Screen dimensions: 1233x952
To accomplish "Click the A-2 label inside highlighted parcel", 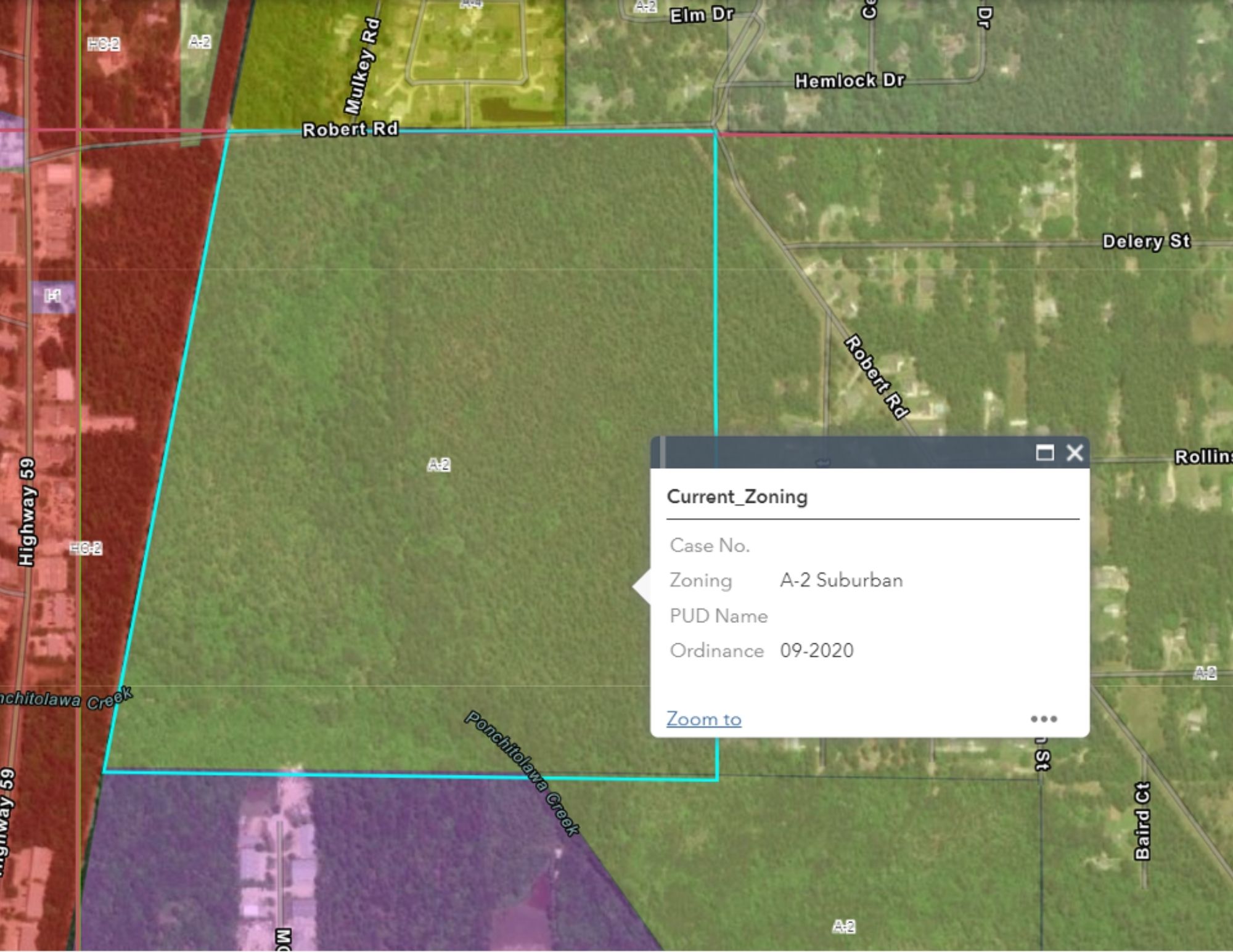I will pyautogui.click(x=439, y=465).
